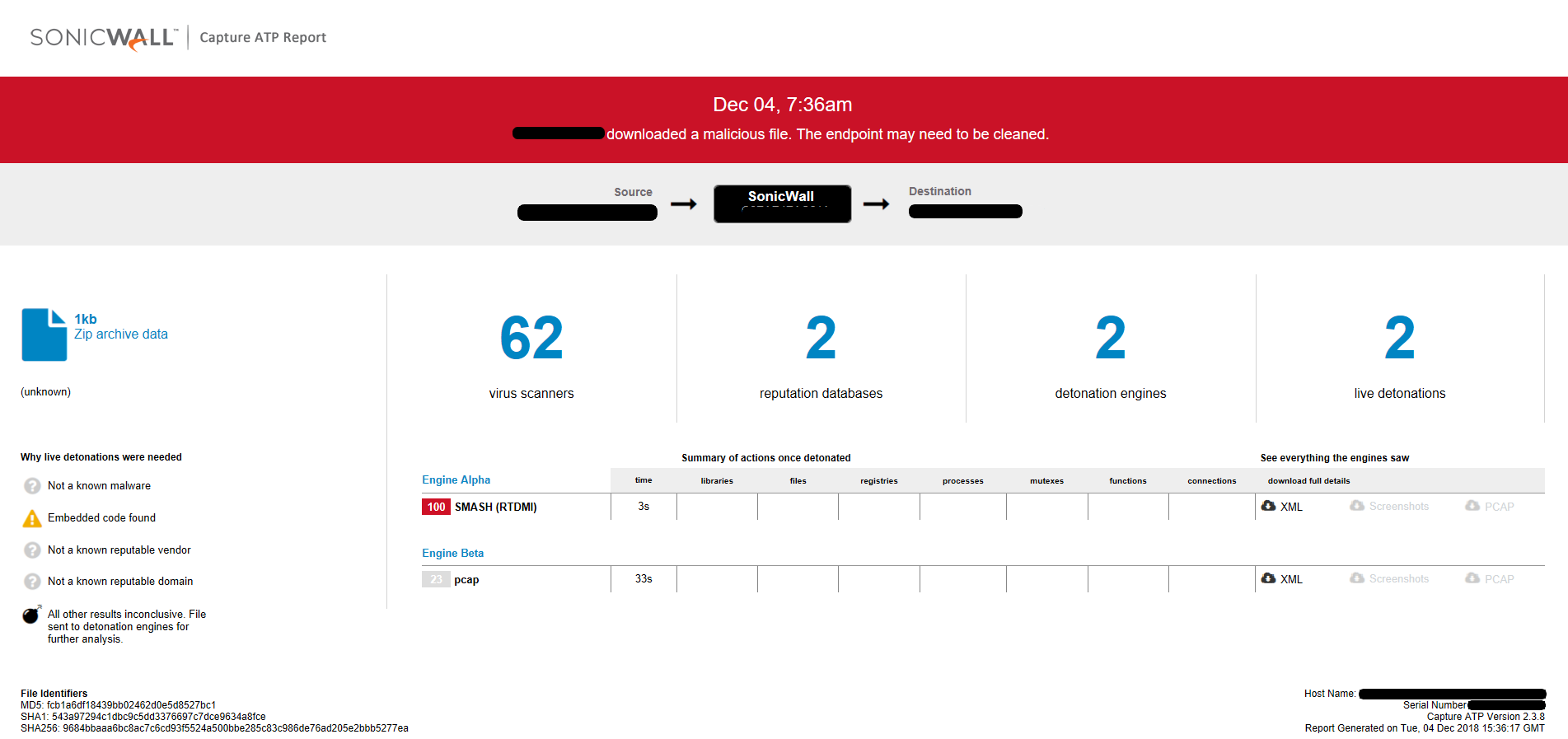The image size is (1568, 739).
Task: Click the arrow between SonicWall and Destination
Action: (877, 203)
